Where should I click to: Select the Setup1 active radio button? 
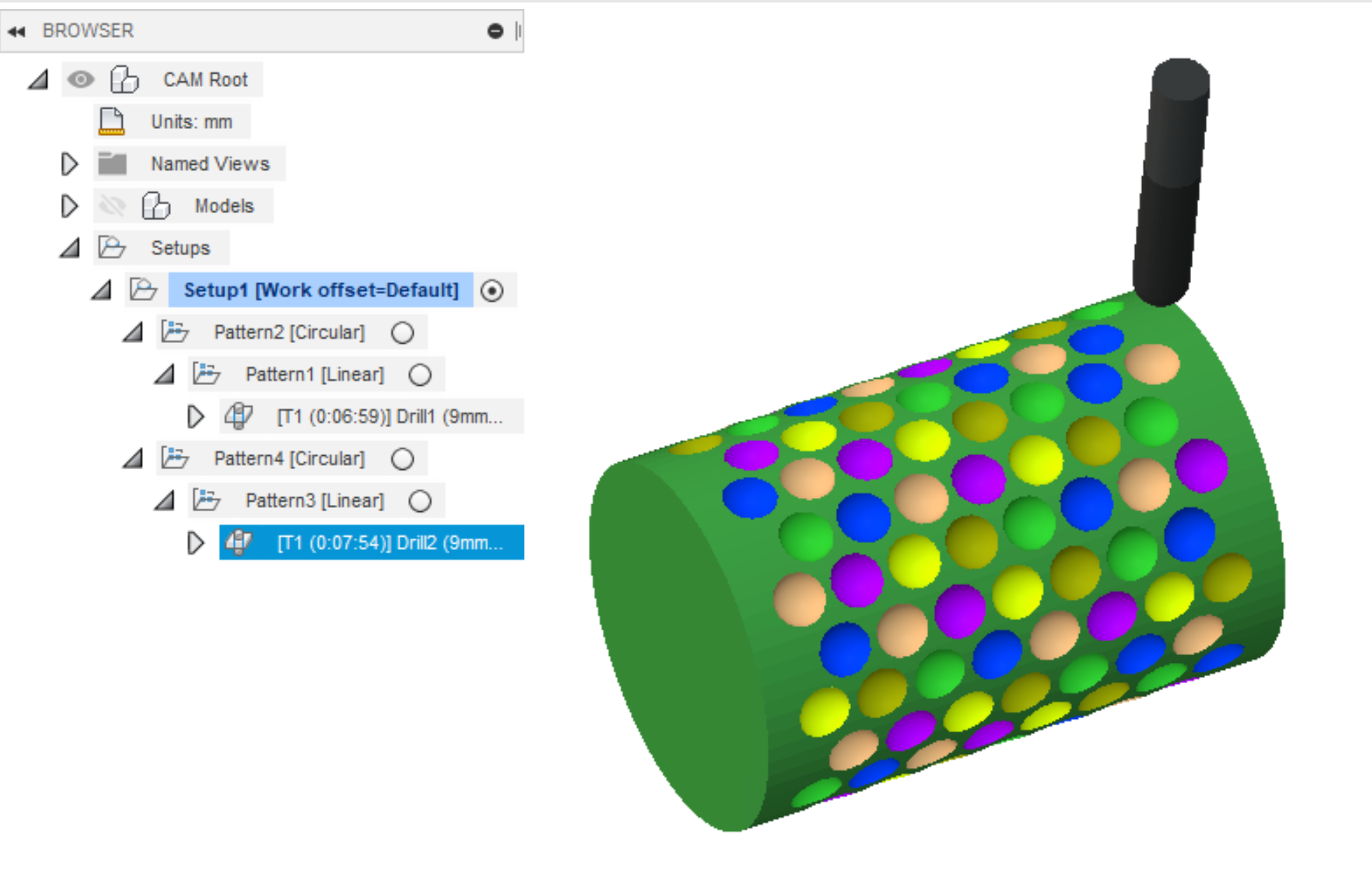(x=493, y=290)
